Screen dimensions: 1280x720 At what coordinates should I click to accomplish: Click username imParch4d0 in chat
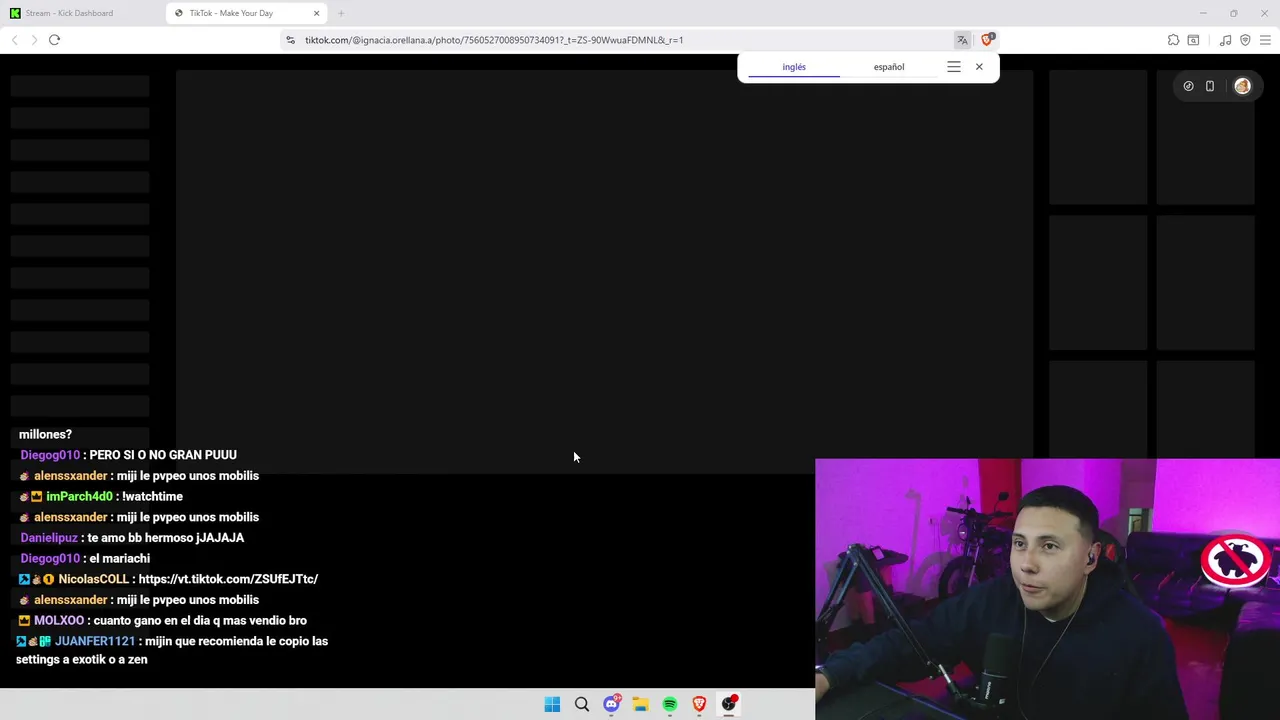(79, 496)
